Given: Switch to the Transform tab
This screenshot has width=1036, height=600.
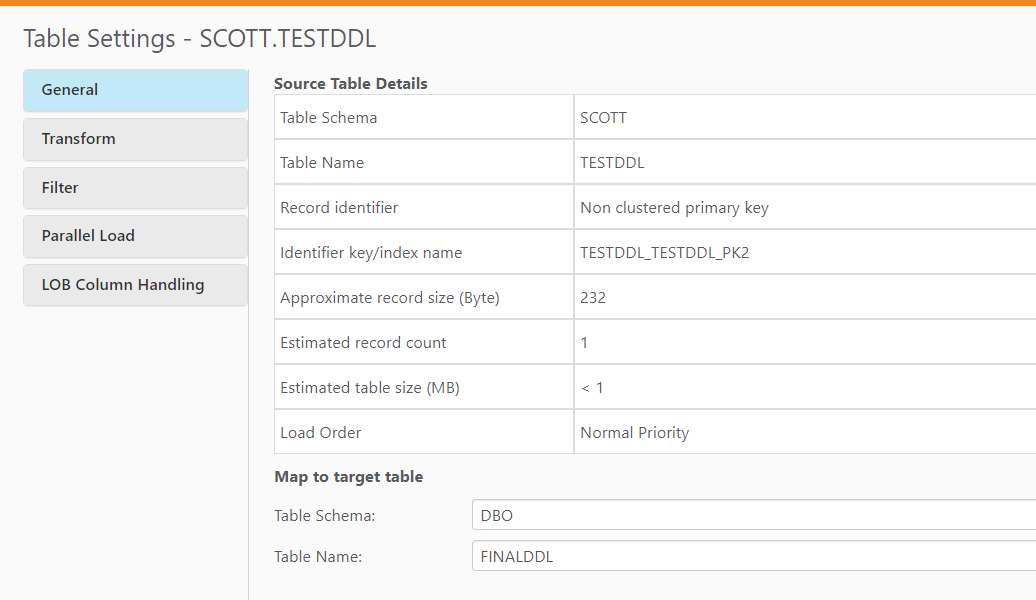Looking at the screenshot, I should [x=135, y=139].
